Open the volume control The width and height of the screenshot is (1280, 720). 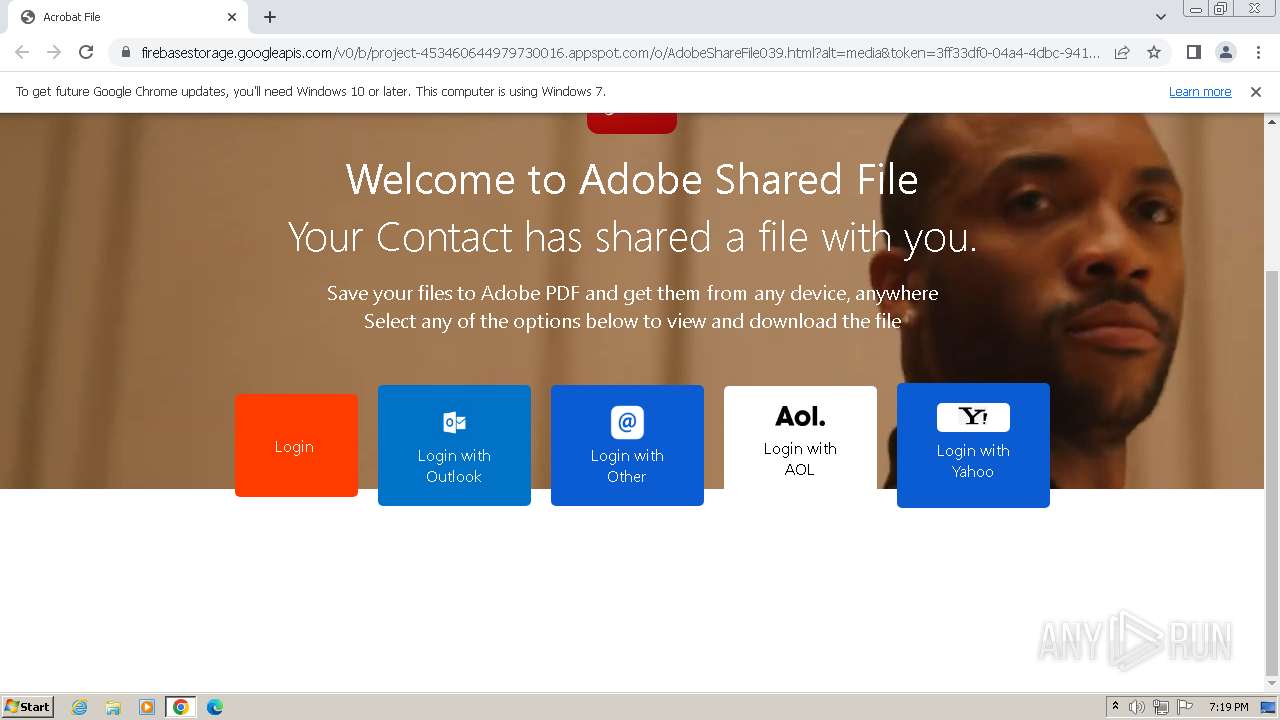pyautogui.click(x=1137, y=707)
